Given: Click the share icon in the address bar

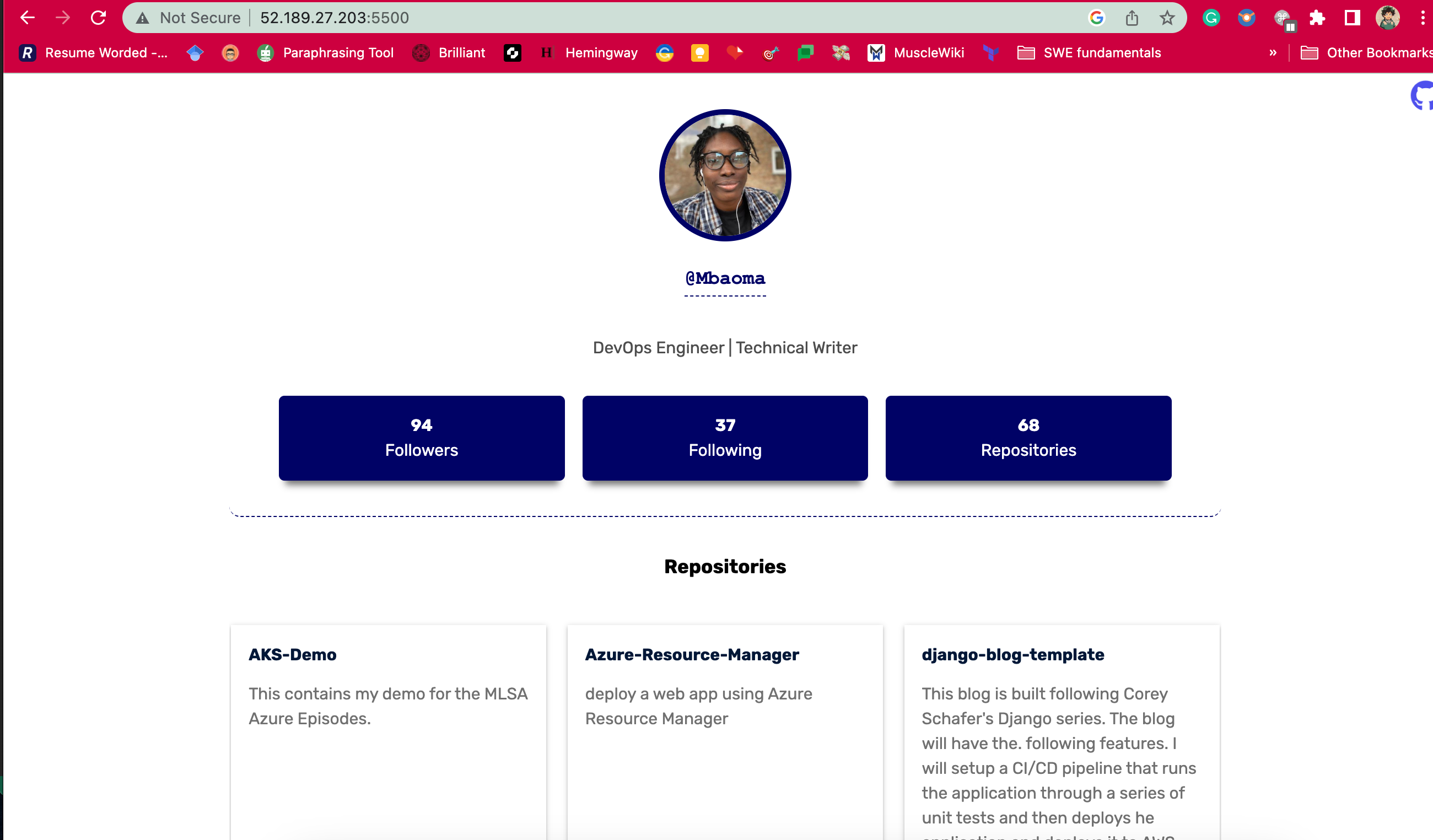Looking at the screenshot, I should (1132, 18).
